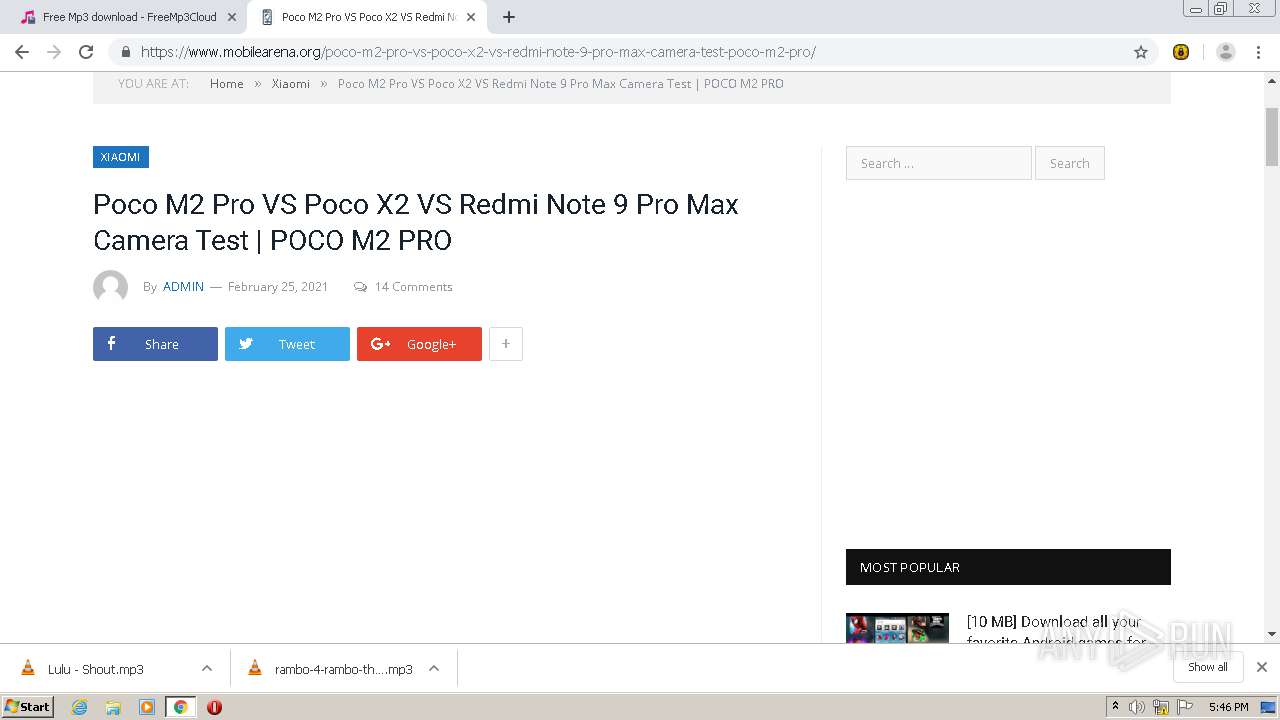The image size is (1280, 720).
Task: Click the February 25, 2021 date
Action: point(278,287)
